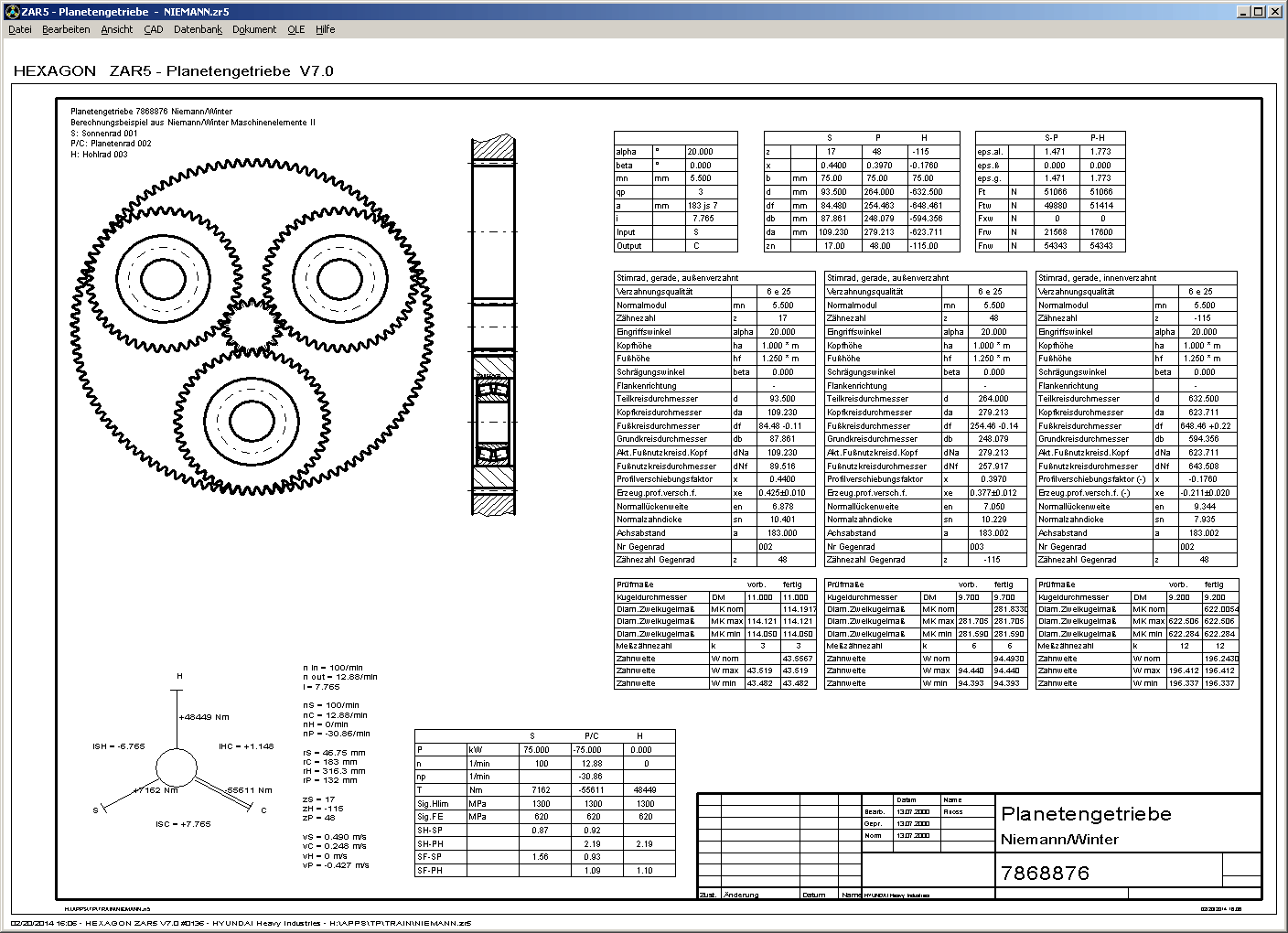This screenshot has width=1288, height=933.
Task: Click the Planetengetriebe title in title block
Action: tap(1086, 814)
